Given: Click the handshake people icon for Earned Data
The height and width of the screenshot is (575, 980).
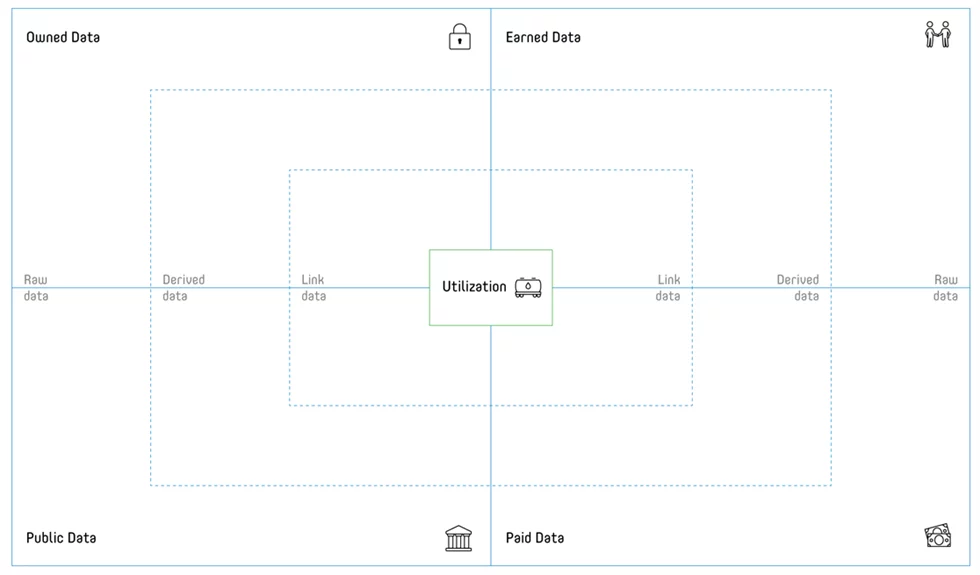Looking at the screenshot, I should (x=938, y=34).
